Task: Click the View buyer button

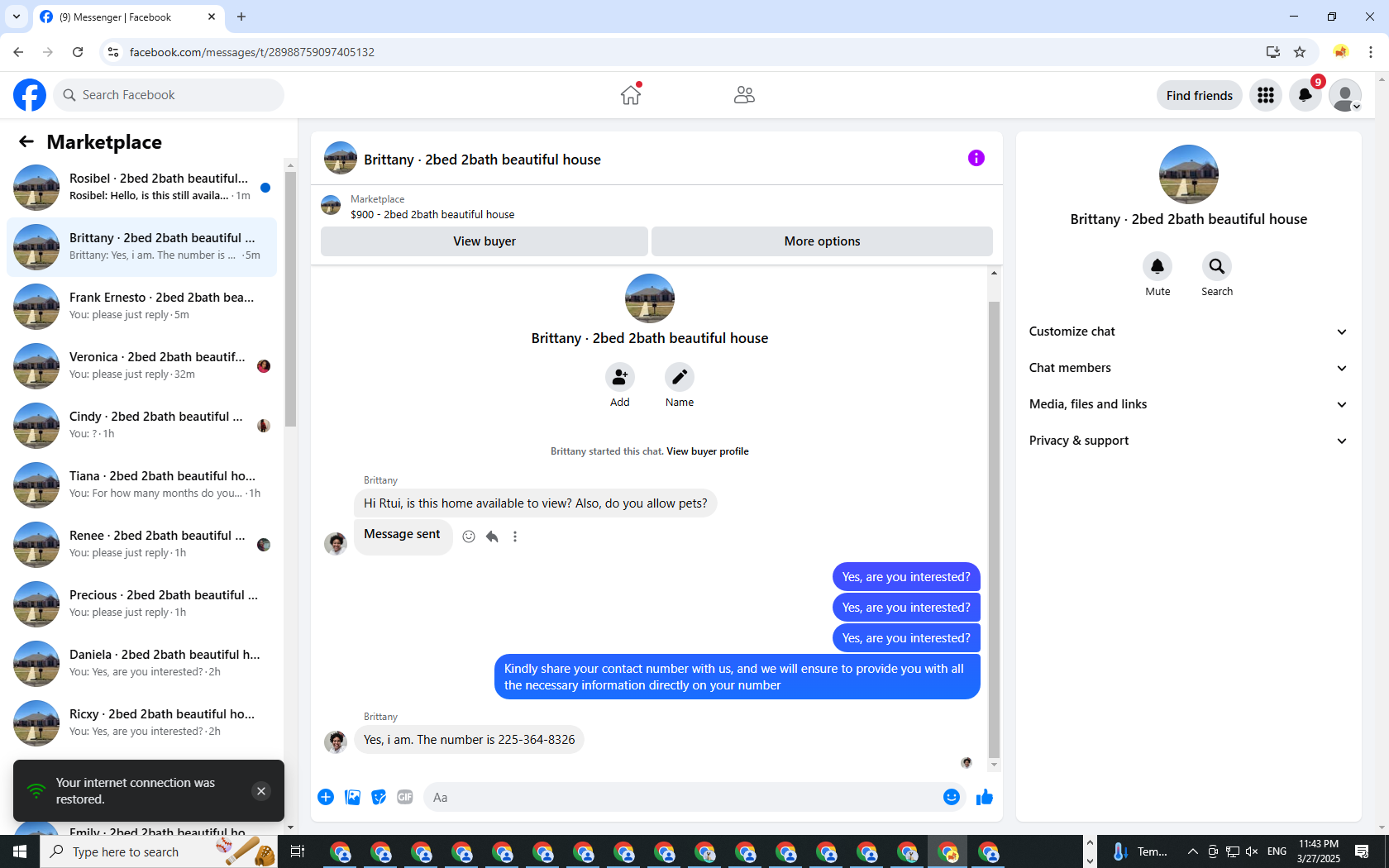Action: tap(484, 241)
